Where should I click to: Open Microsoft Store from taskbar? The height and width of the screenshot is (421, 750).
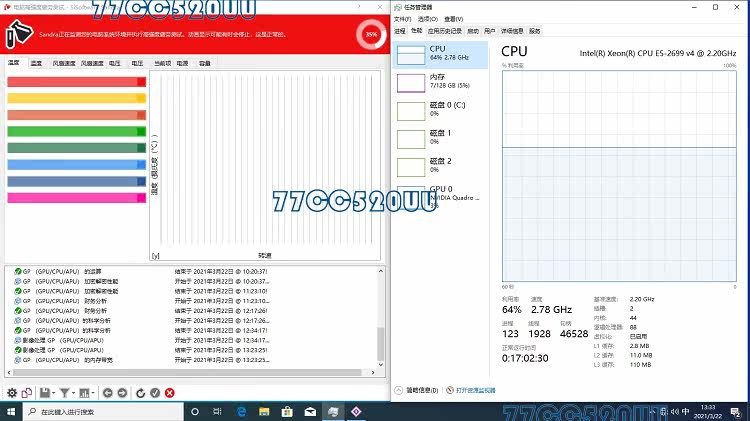(287, 411)
